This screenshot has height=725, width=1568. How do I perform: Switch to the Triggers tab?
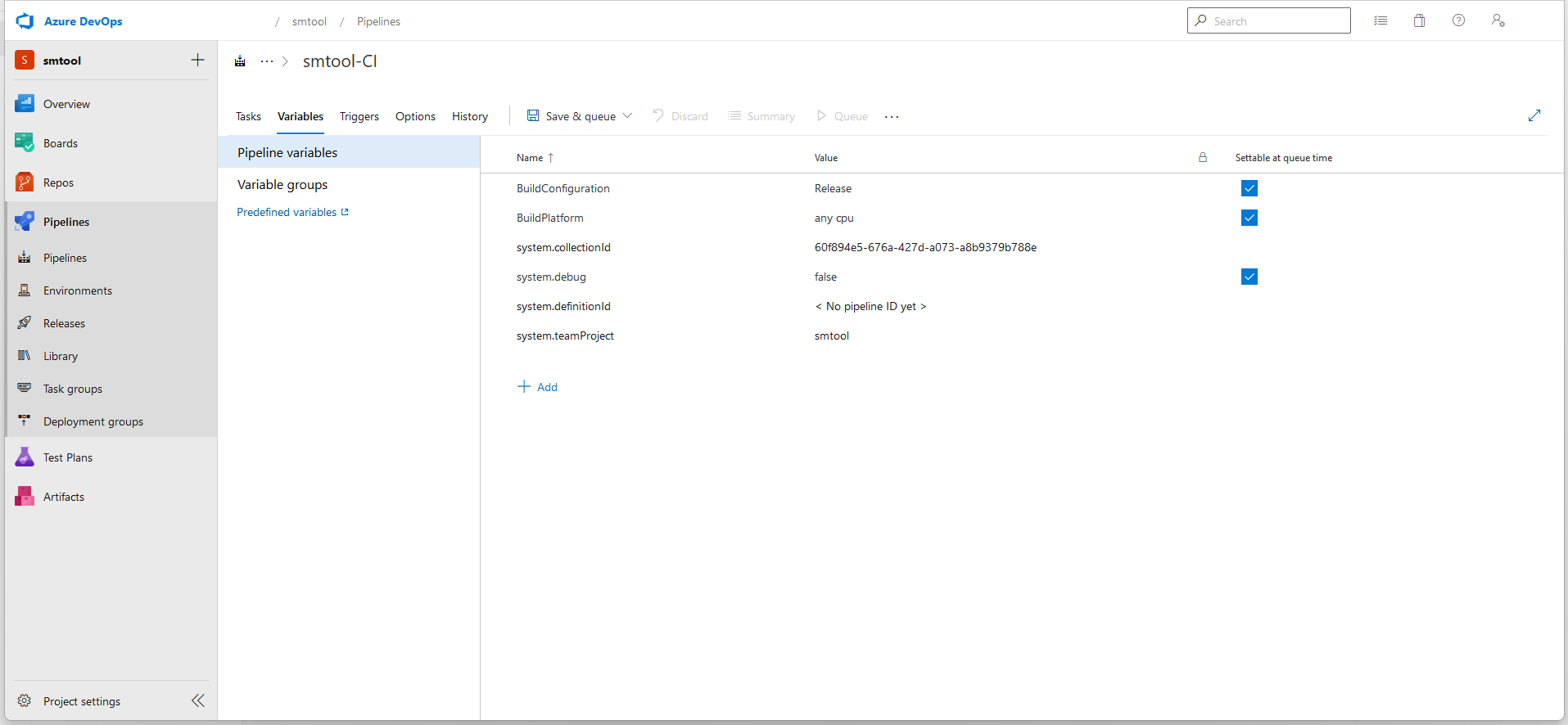coord(359,116)
